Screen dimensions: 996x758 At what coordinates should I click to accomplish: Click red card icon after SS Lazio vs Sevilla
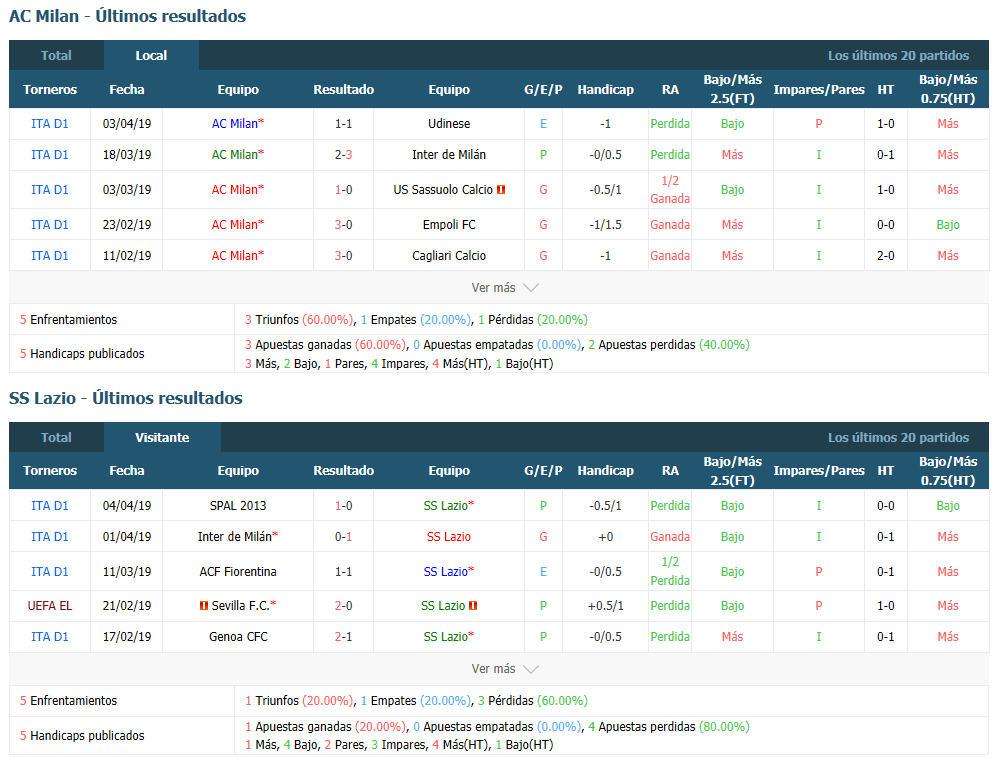tap(473, 606)
